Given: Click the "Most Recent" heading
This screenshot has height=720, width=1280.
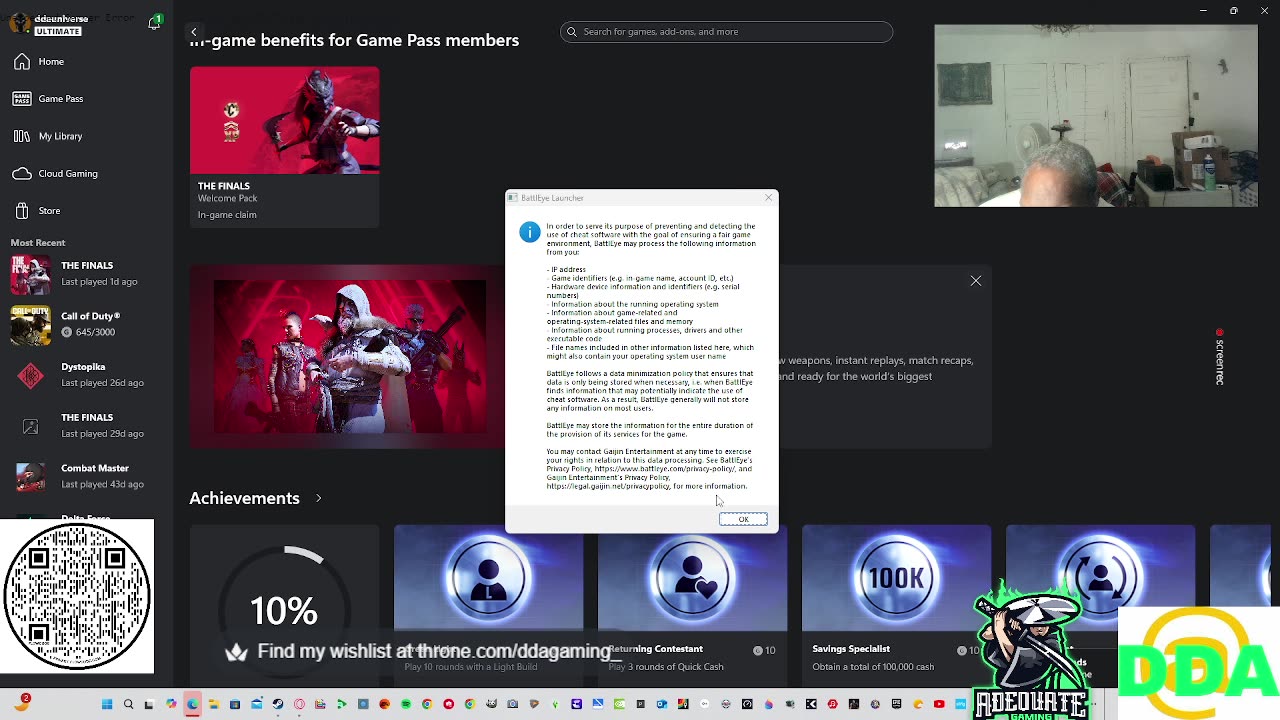Looking at the screenshot, I should pyautogui.click(x=38, y=243).
